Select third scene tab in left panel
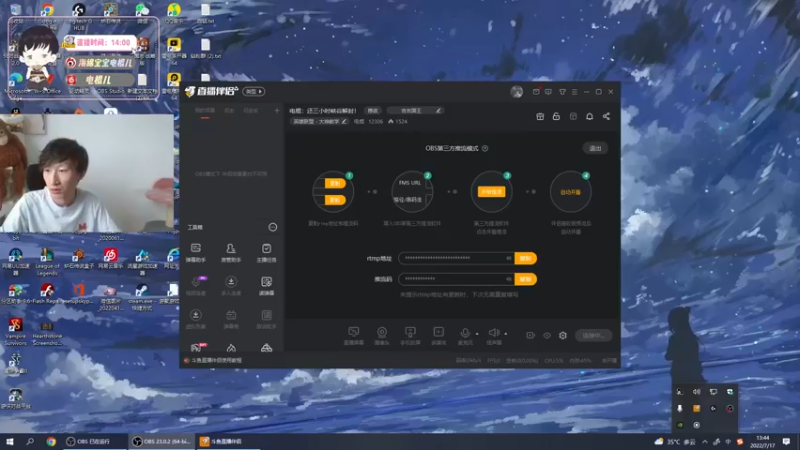Screen dimensions: 800x450 pos(251,110)
